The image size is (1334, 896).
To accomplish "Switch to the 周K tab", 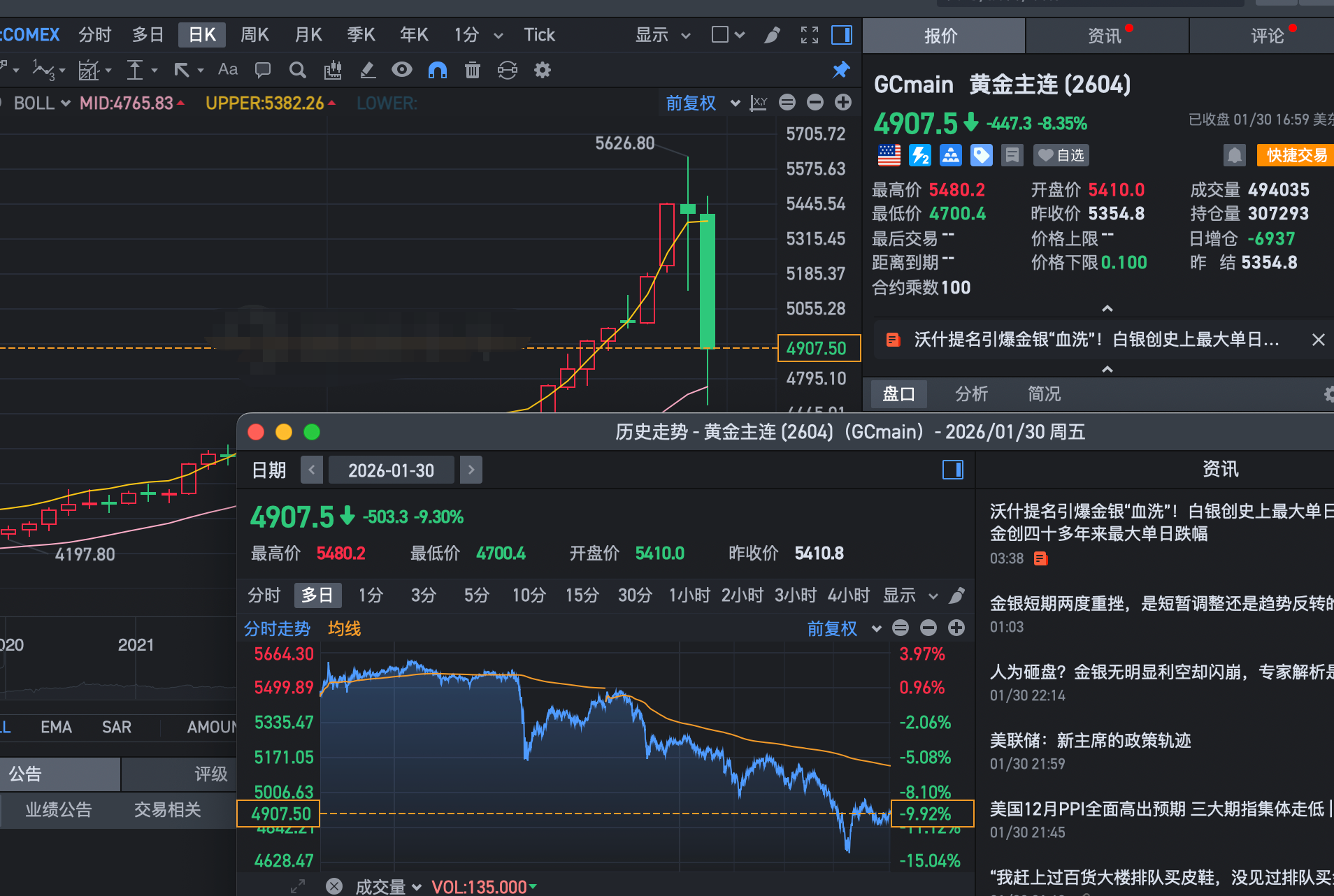I will (254, 35).
